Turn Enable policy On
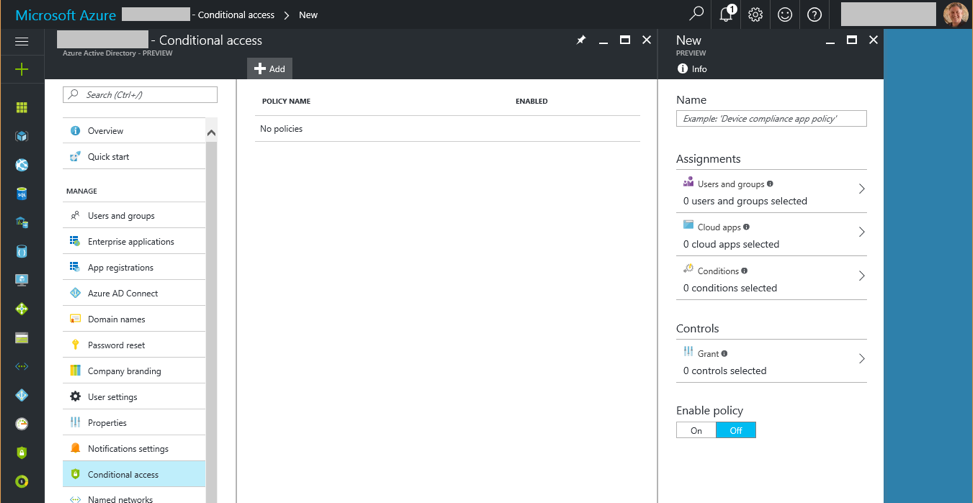Screen dimensions: 973x503 [696, 430]
